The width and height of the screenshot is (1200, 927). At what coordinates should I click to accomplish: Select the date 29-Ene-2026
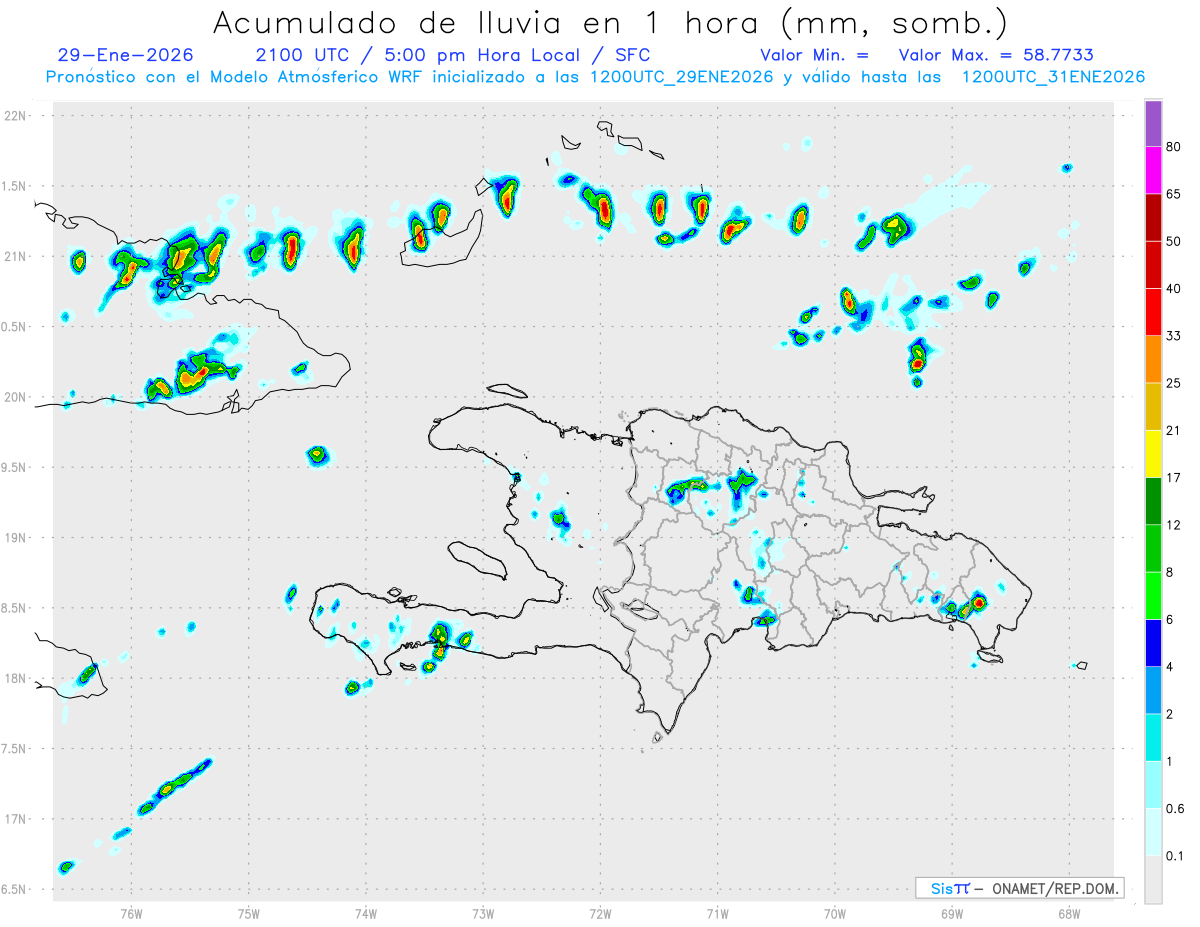click(125, 55)
